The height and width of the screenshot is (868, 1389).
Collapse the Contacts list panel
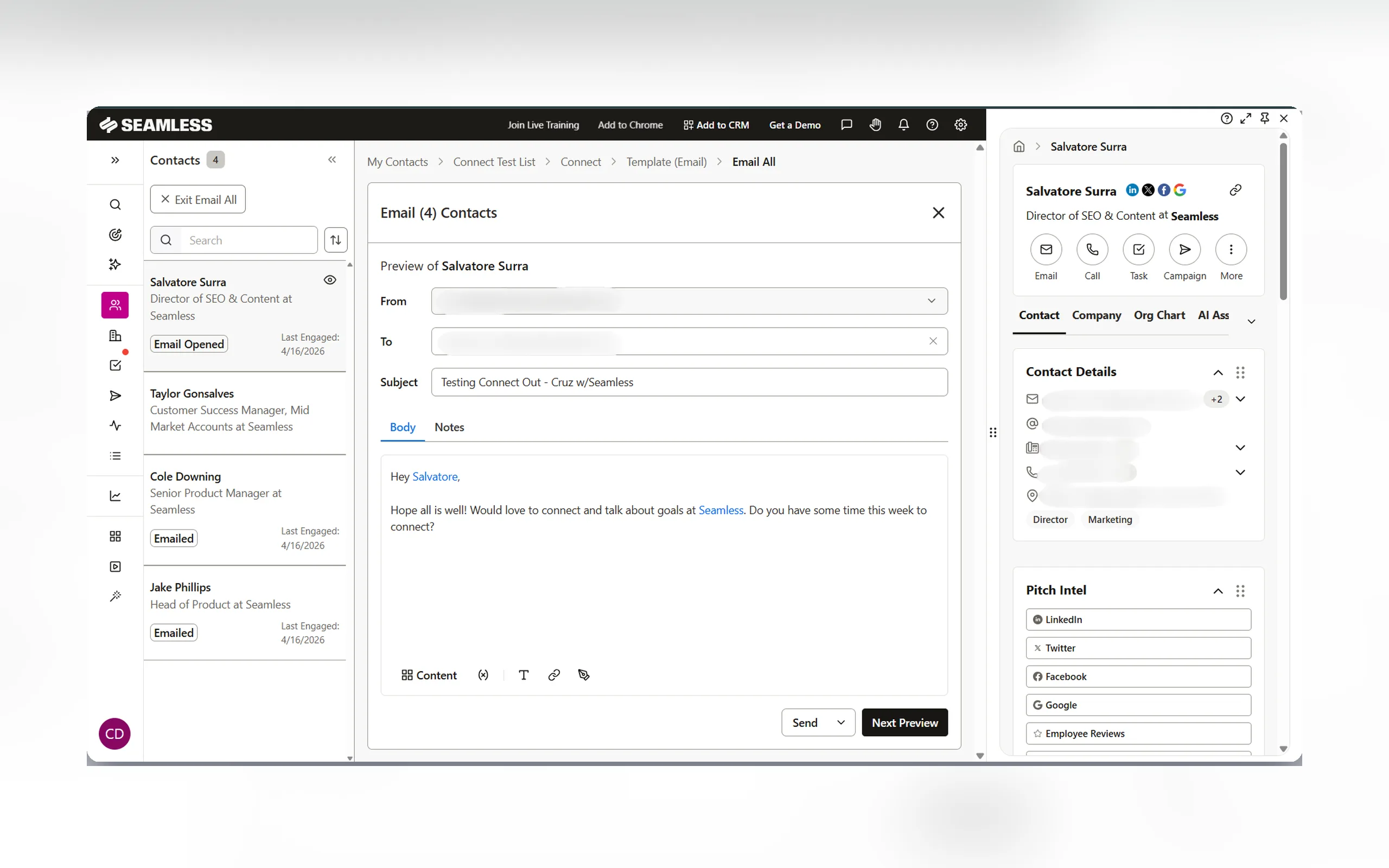(x=332, y=159)
